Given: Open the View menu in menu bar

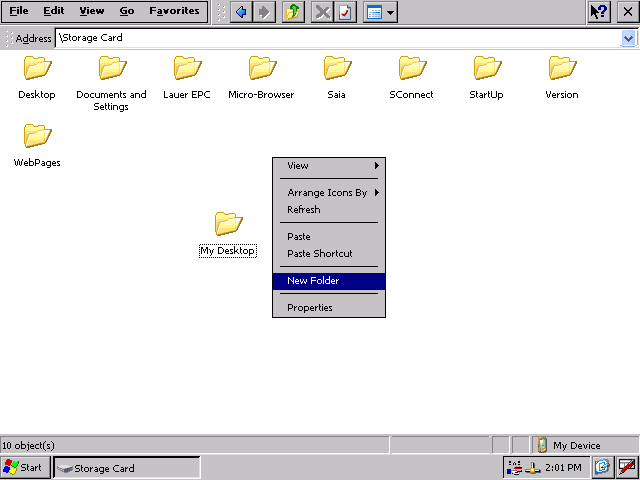Looking at the screenshot, I should coord(91,11).
